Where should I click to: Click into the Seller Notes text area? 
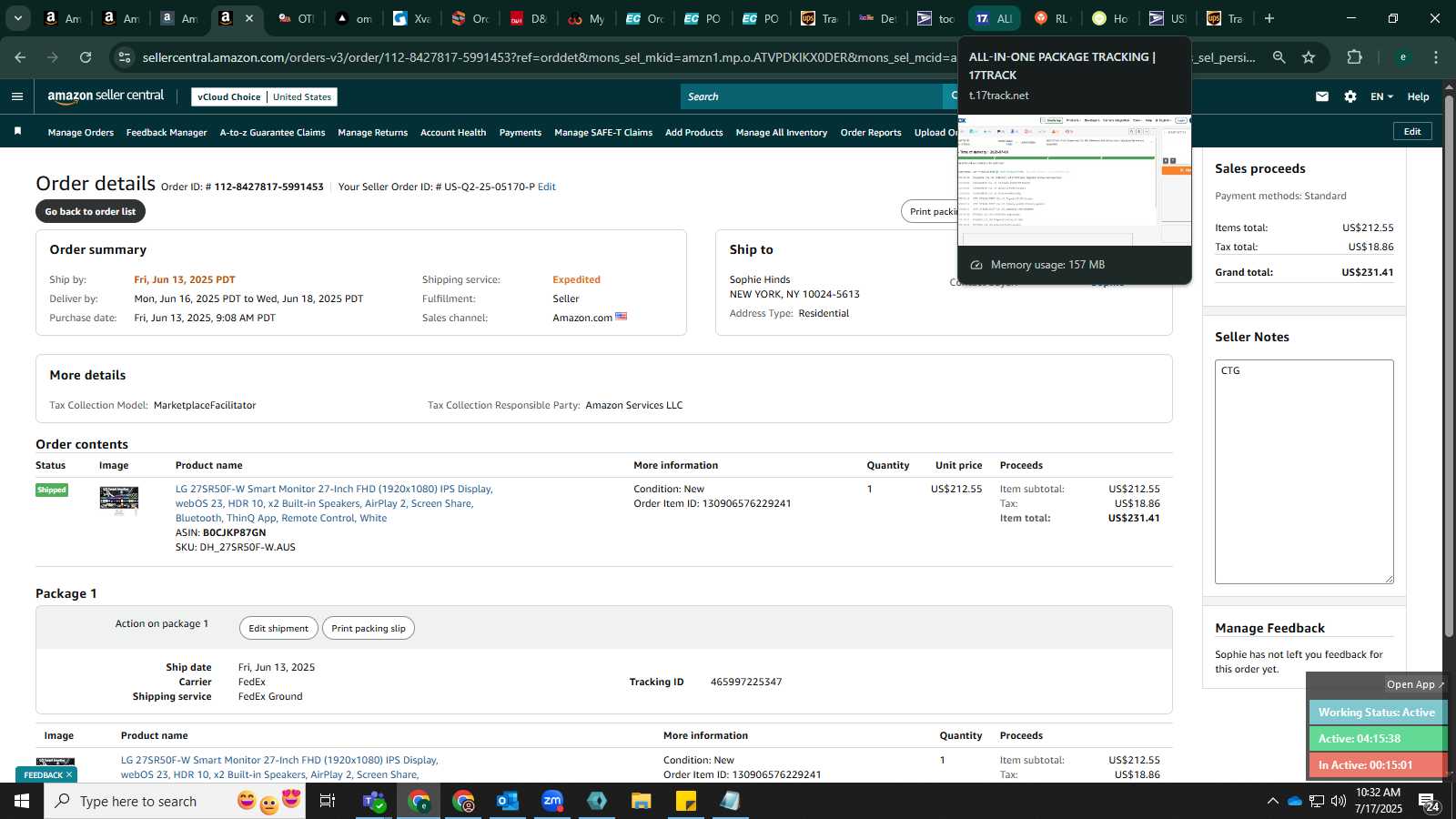tap(1304, 471)
